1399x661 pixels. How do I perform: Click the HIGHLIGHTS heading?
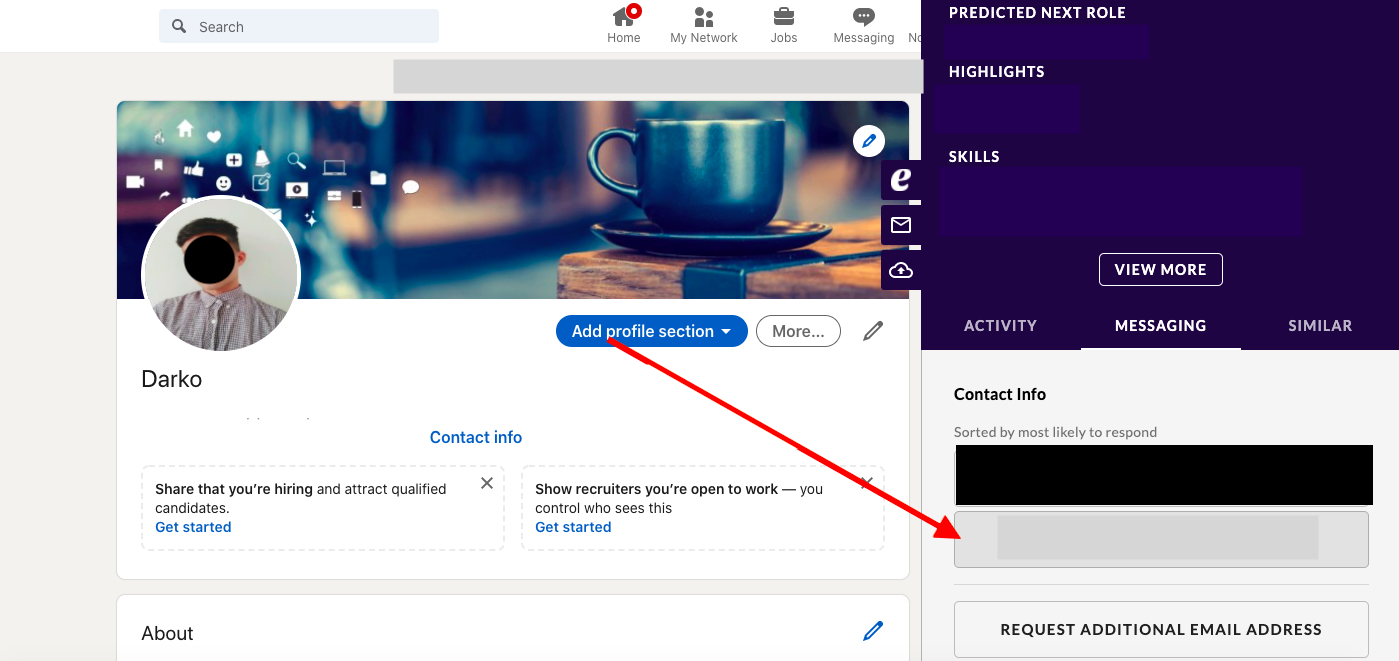tap(996, 72)
